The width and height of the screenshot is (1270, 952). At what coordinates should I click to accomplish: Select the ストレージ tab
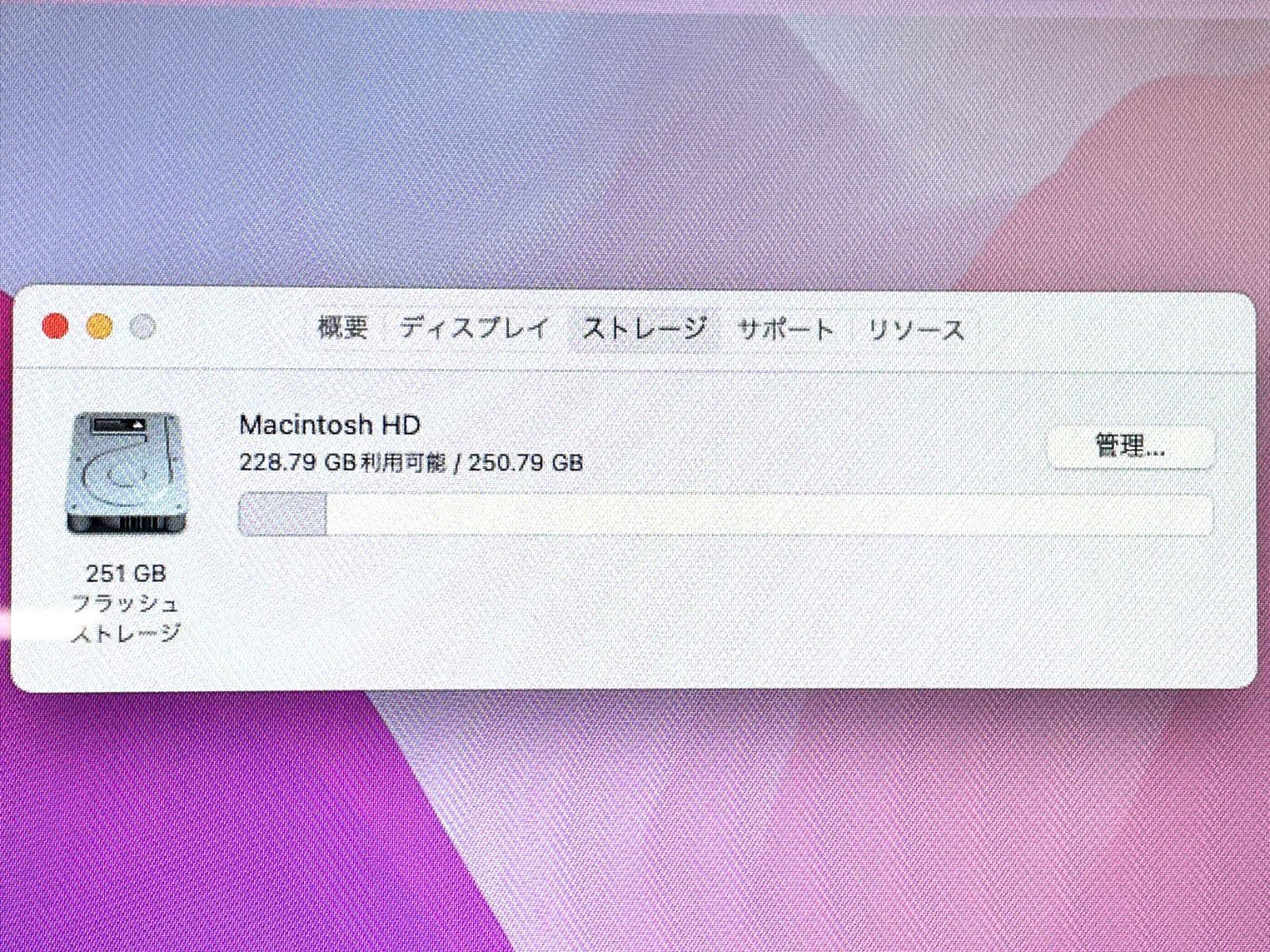(x=644, y=328)
